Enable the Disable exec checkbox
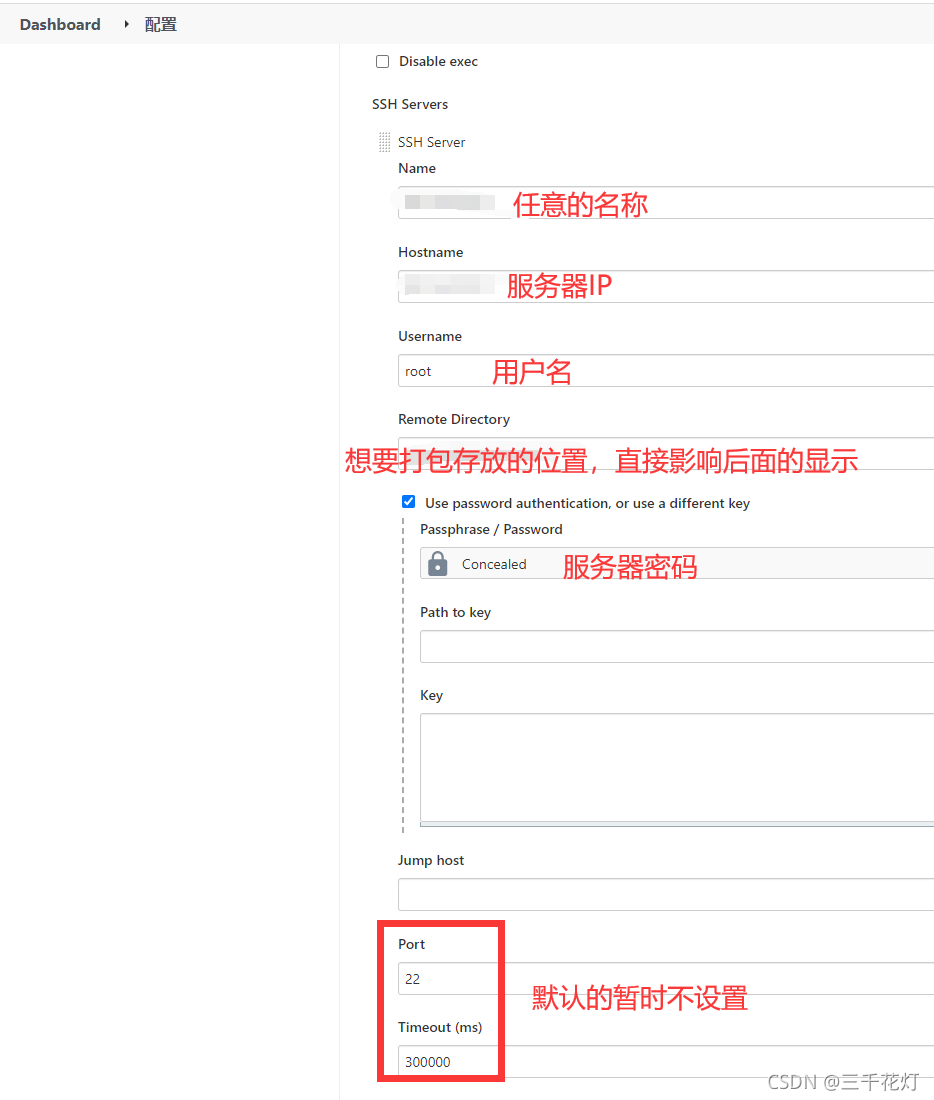Image resolution: width=934 pixels, height=1100 pixels. coord(382,62)
